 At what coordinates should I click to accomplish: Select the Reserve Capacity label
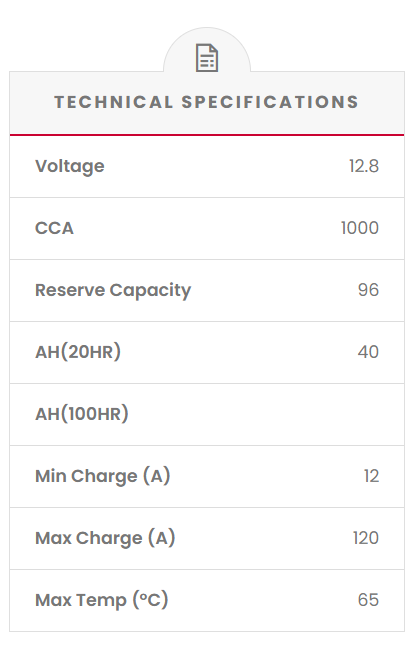tap(113, 290)
